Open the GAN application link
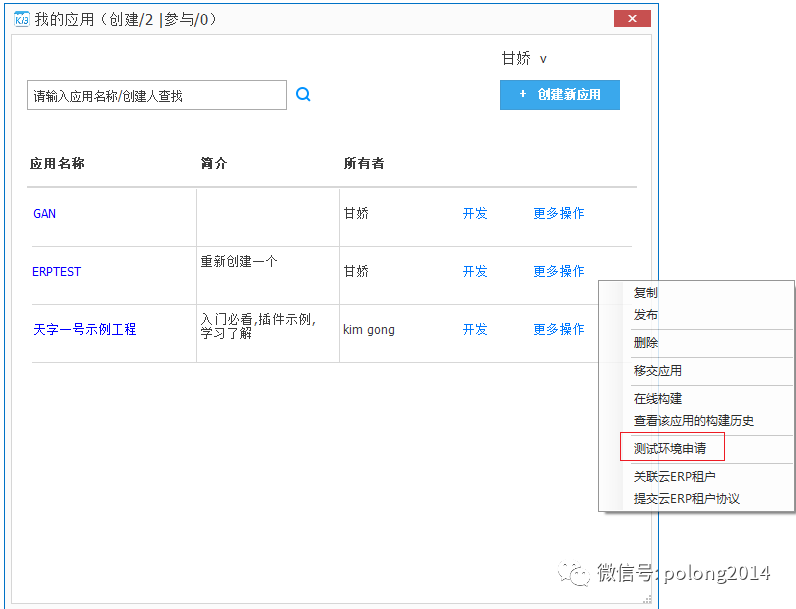 (x=45, y=213)
